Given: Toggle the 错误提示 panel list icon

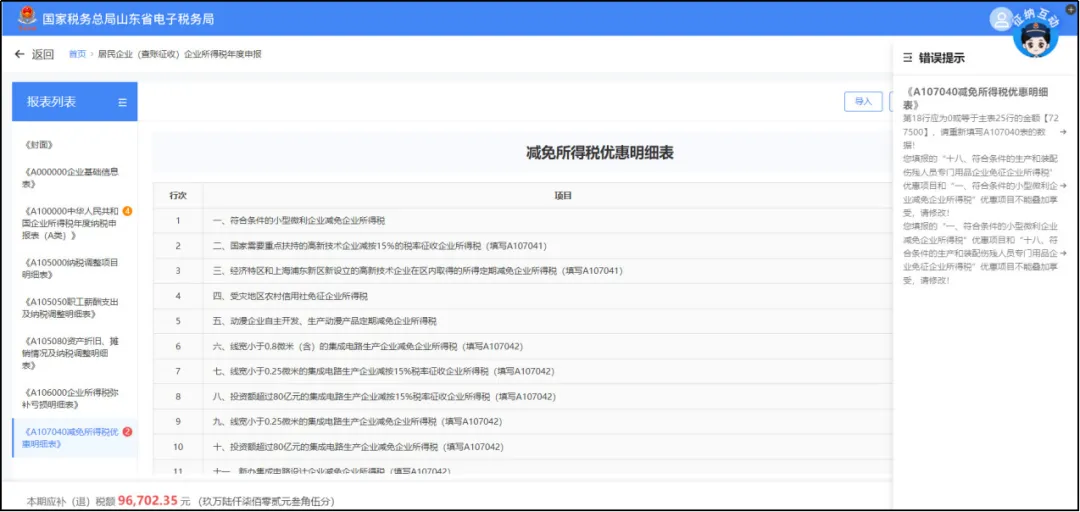Looking at the screenshot, I should tap(907, 58).
